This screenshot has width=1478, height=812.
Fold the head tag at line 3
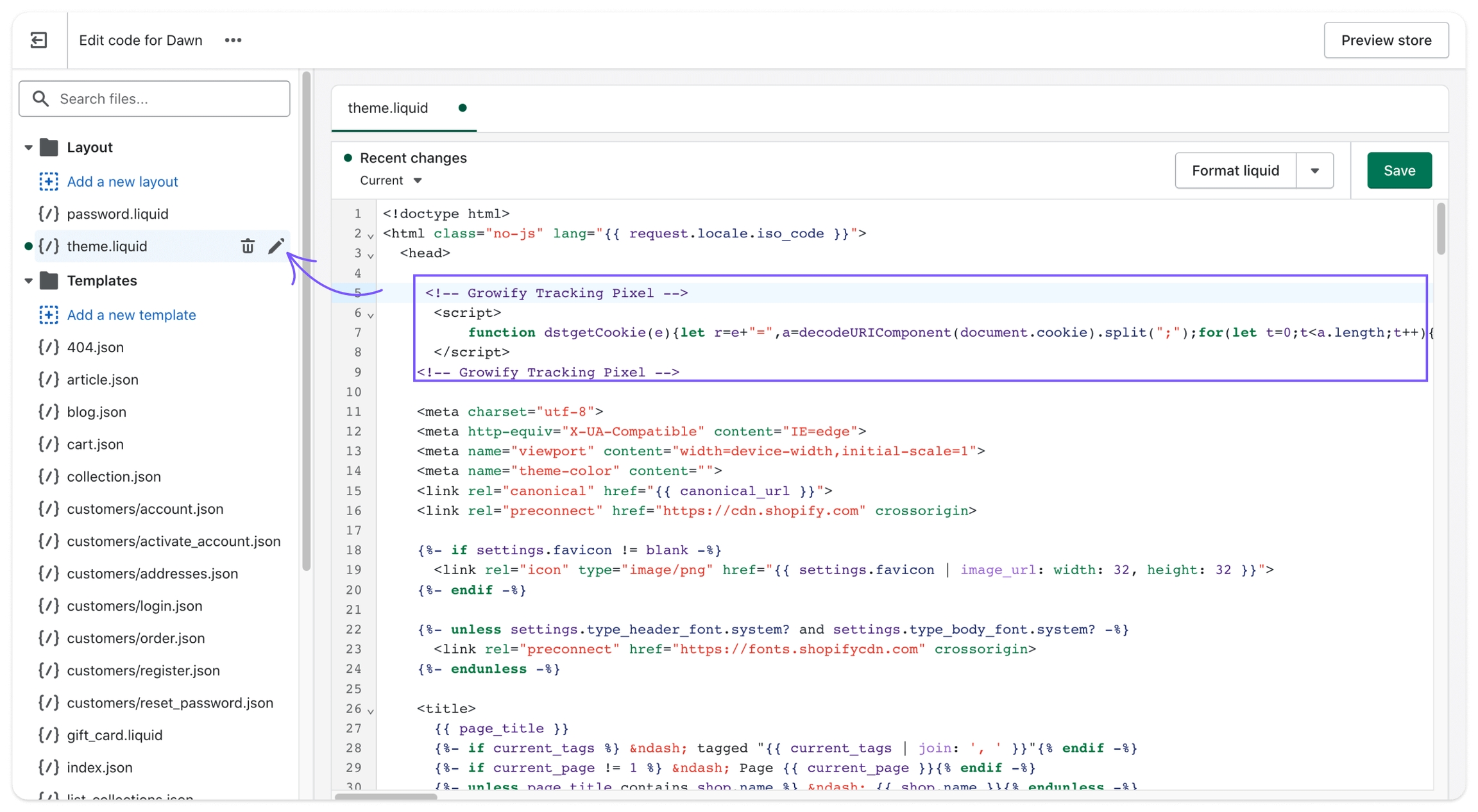pyautogui.click(x=371, y=255)
